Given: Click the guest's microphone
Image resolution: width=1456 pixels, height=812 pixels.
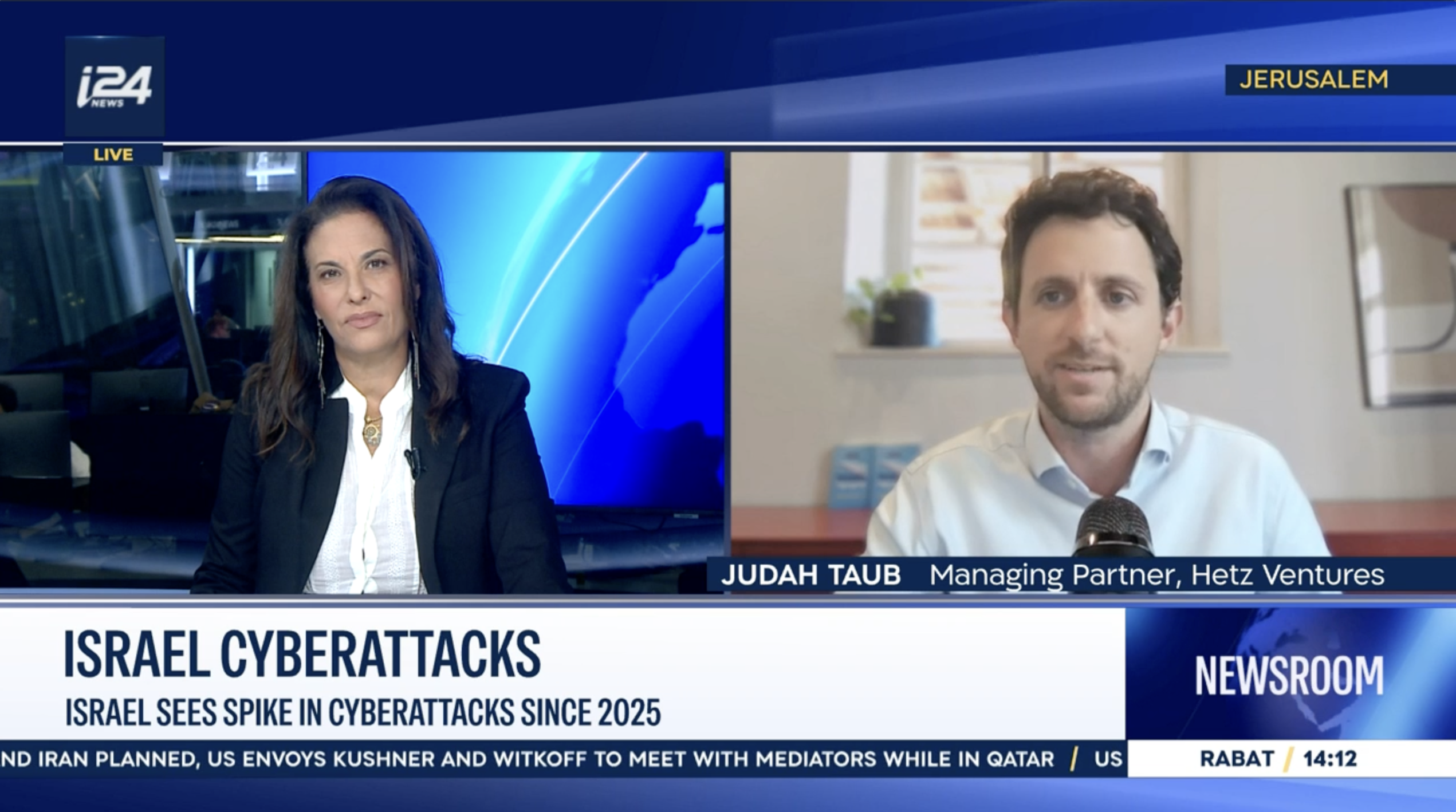Looking at the screenshot, I should click(1114, 527).
